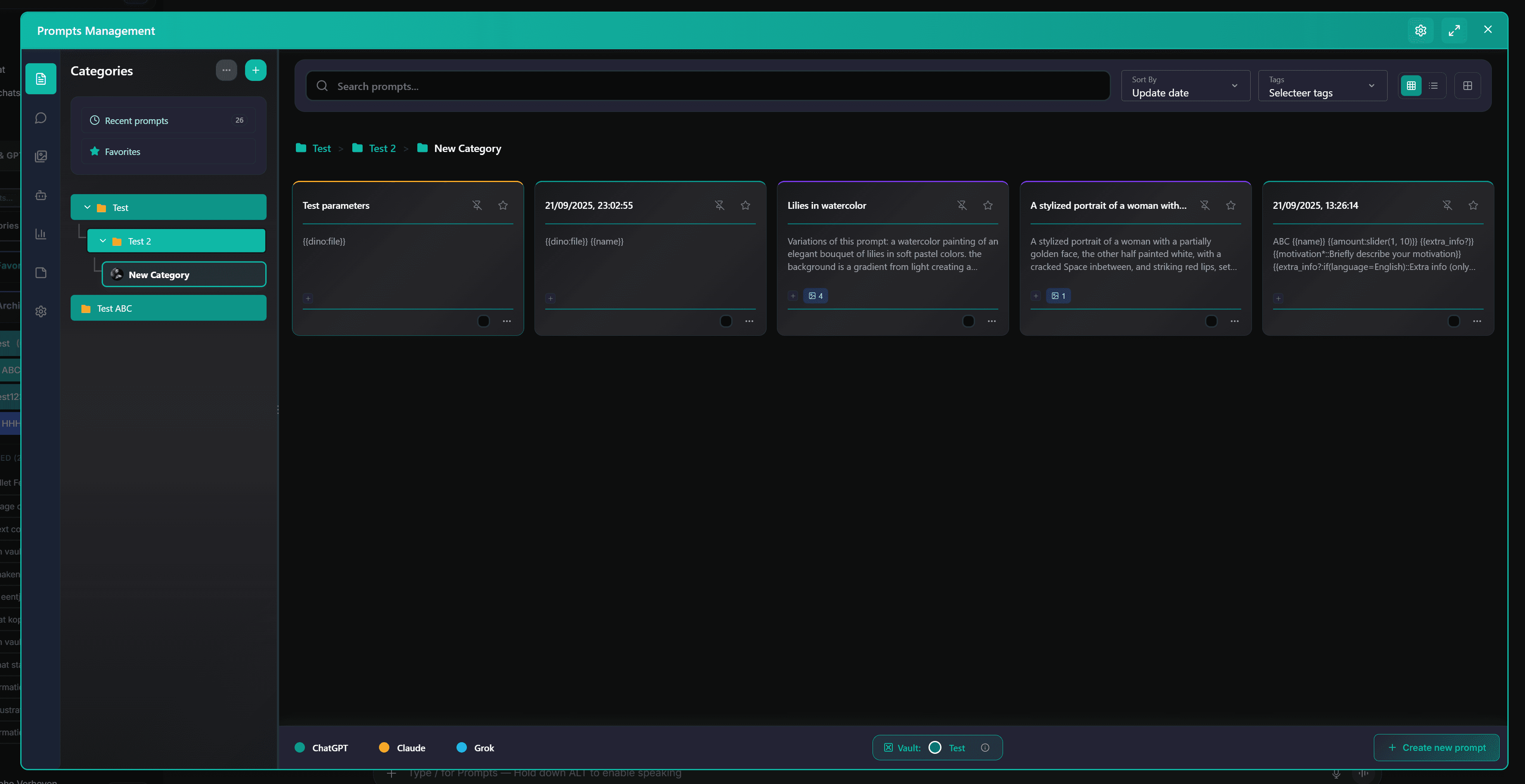Open the image gallery sidebar icon
The width and height of the screenshot is (1525, 784).
pyautogui.click(x=41, y=156)
